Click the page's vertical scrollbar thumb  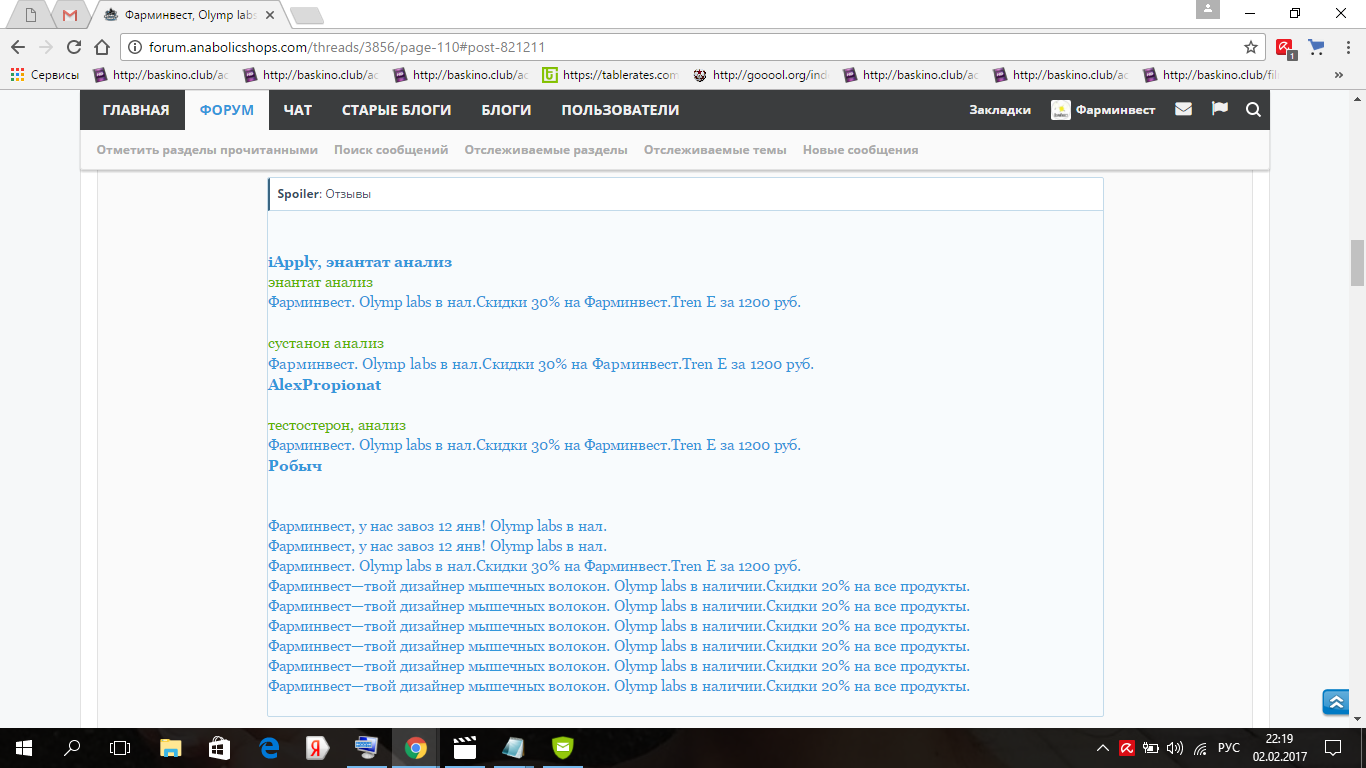tap(1357, 262)
